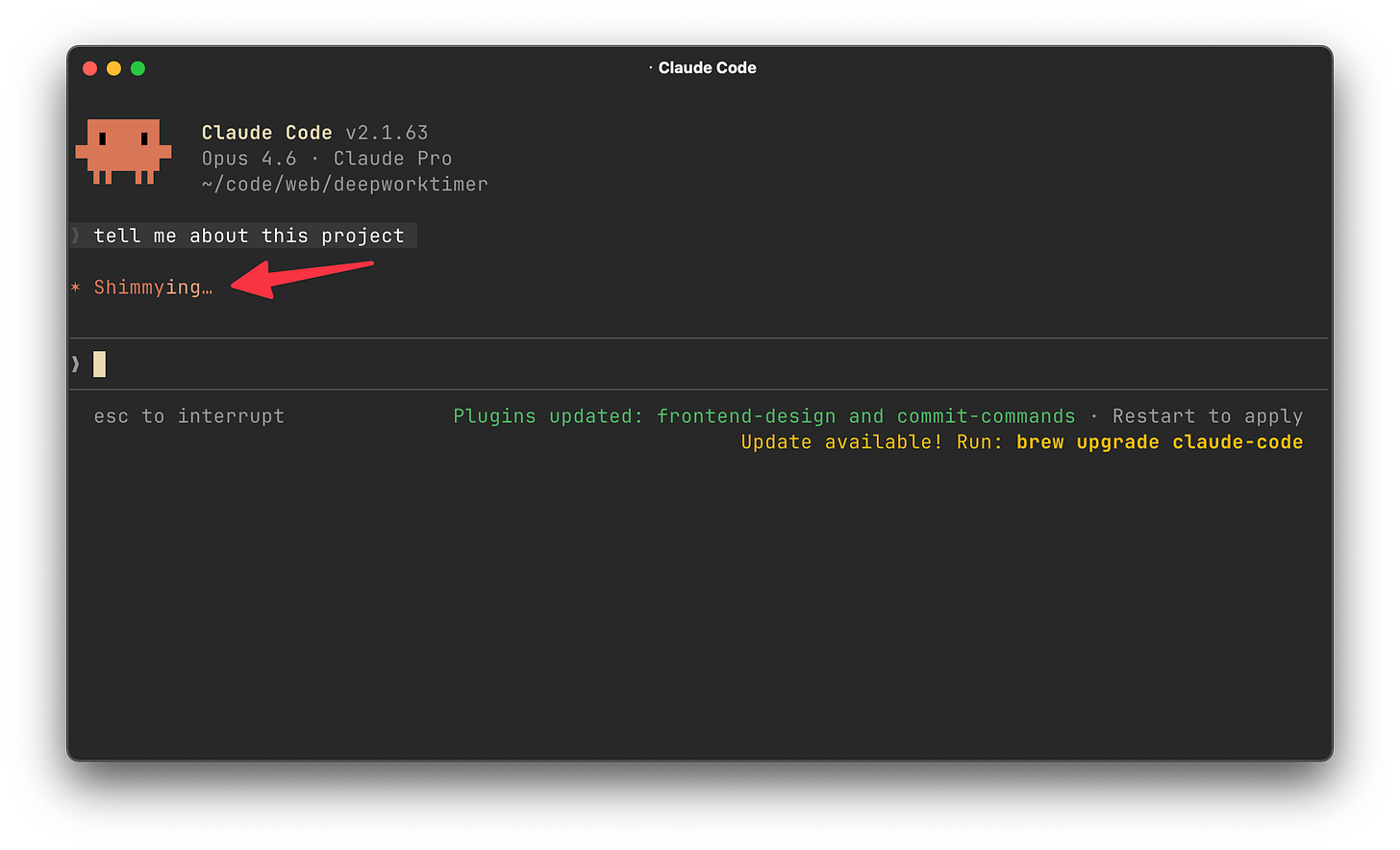Click the esc to interrupt hint

click(188, 415)
